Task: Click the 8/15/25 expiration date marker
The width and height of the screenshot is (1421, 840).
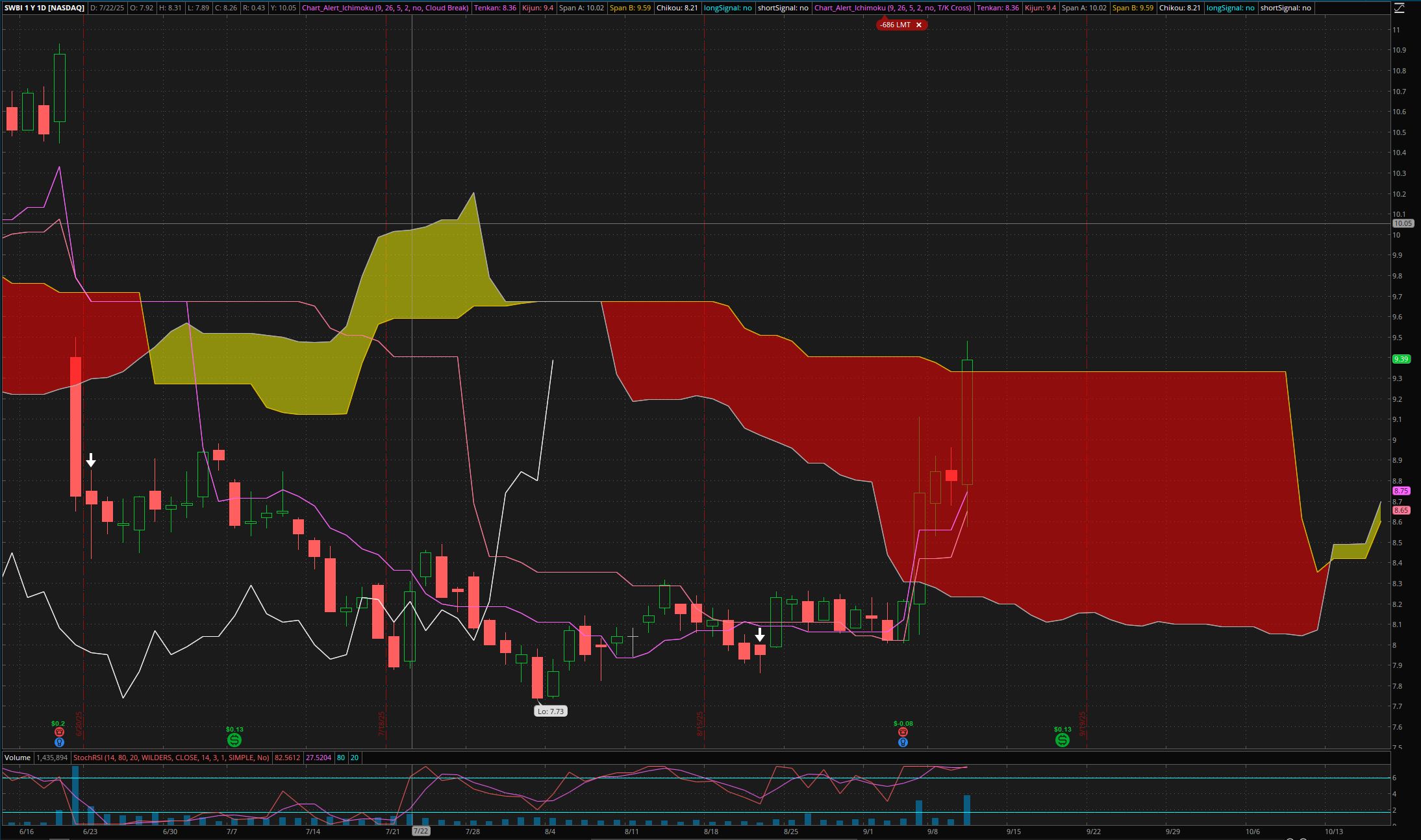Action: tap(700, 724)
